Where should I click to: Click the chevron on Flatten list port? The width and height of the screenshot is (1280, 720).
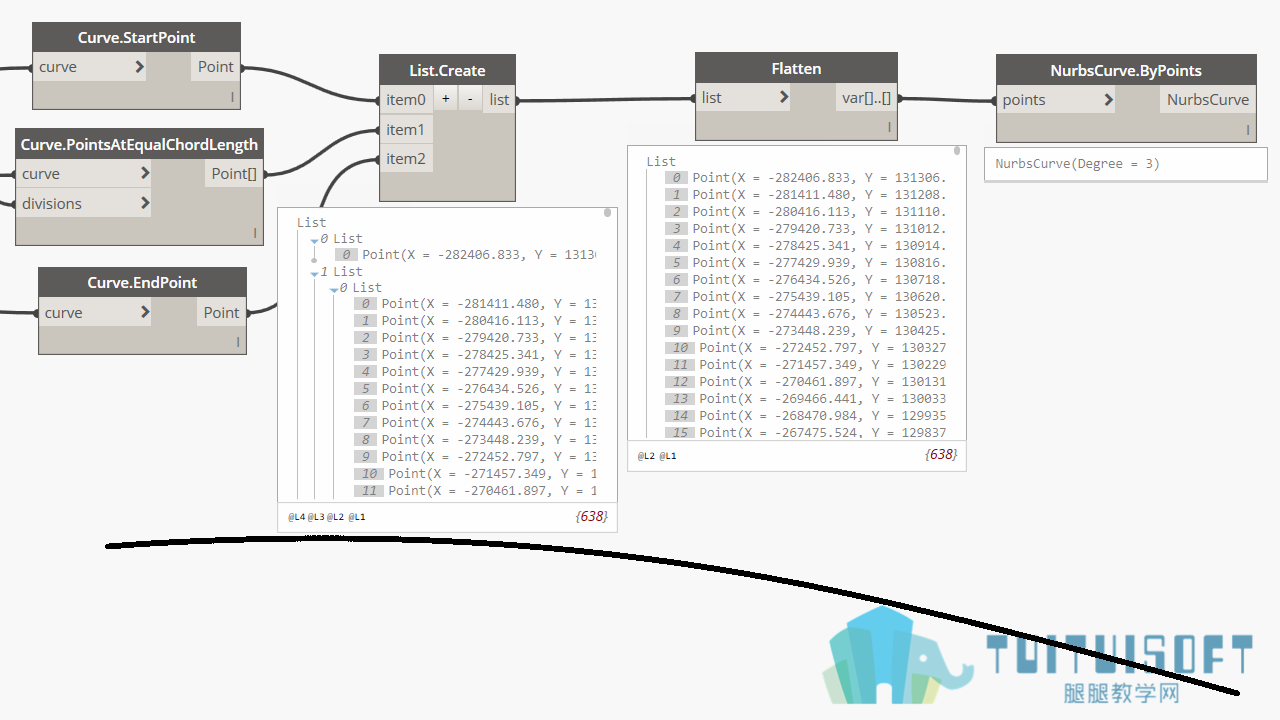coord(783,97)
